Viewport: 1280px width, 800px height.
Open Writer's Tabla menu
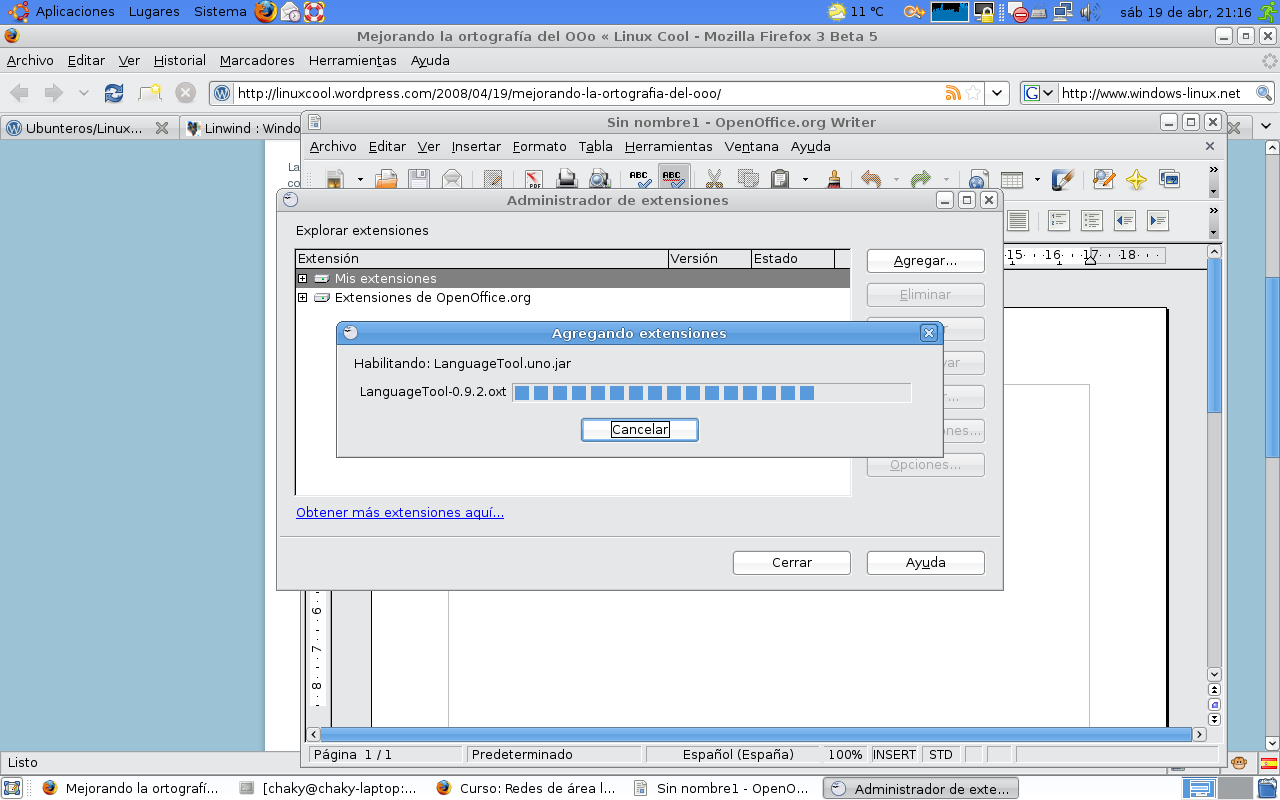pyautogui.click(x=595, y=147)
